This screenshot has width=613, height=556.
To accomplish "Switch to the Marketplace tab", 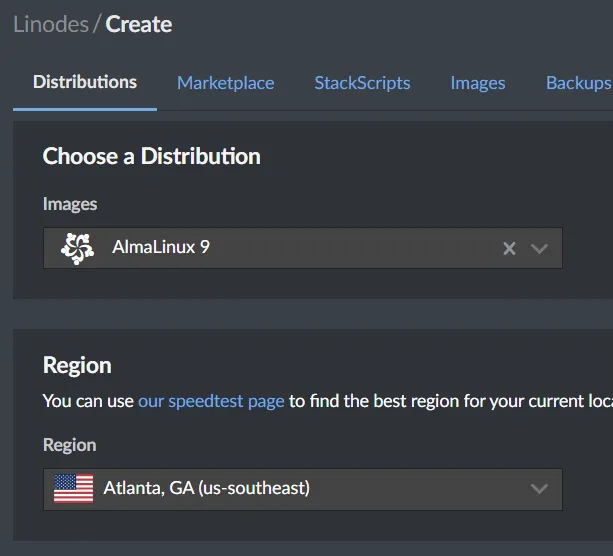I will coord(225,83).
